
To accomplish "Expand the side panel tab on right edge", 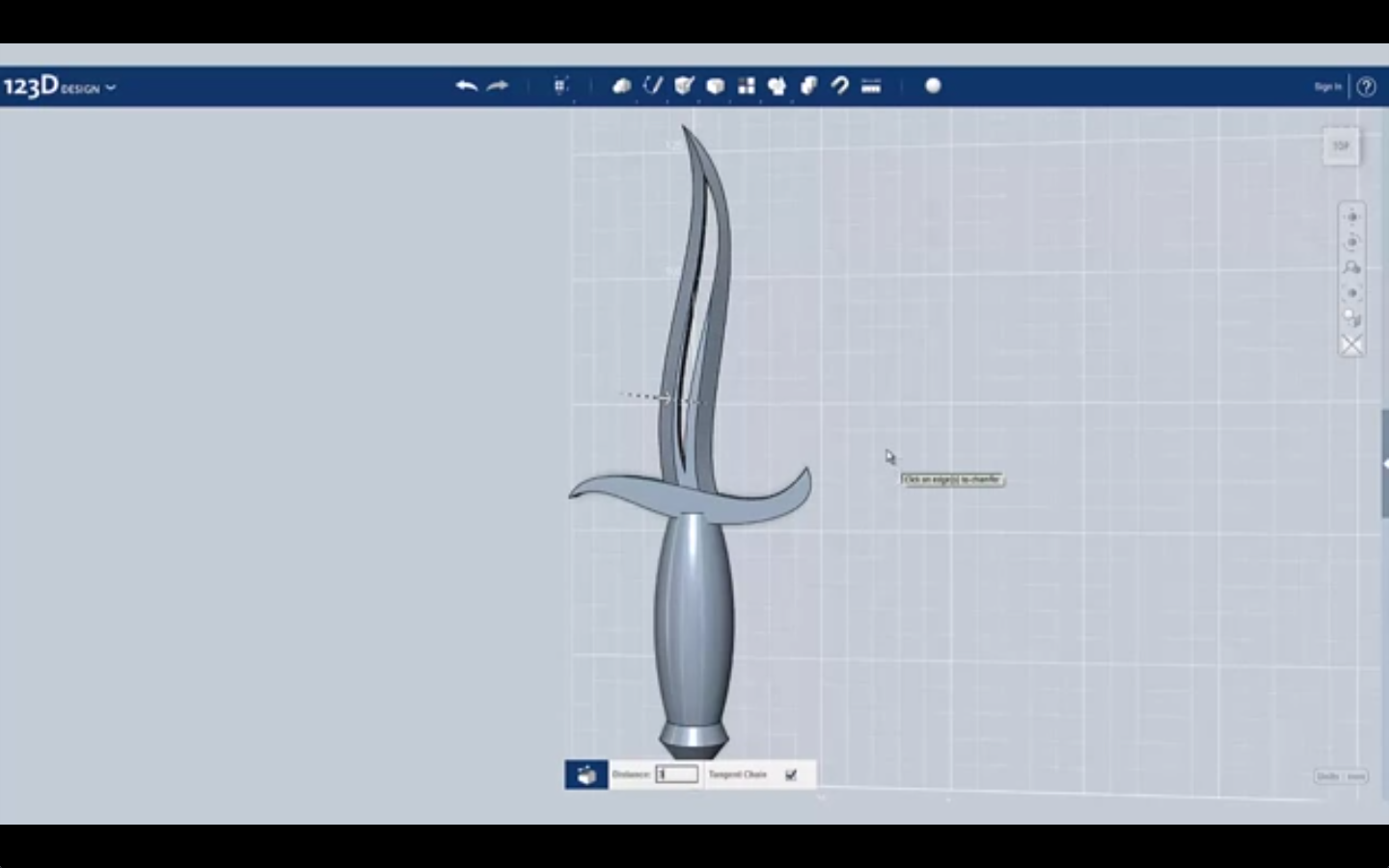I will pos(1384,464).
